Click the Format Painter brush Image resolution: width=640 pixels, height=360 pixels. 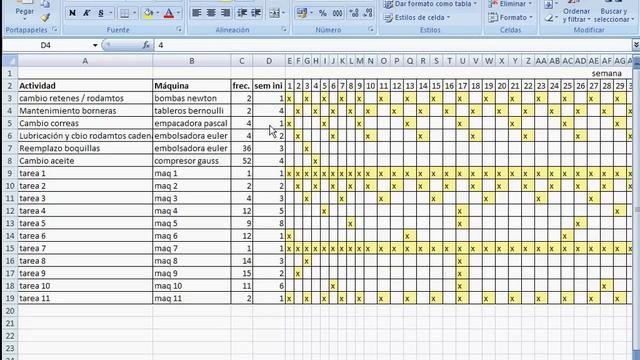tap(45, 18)
